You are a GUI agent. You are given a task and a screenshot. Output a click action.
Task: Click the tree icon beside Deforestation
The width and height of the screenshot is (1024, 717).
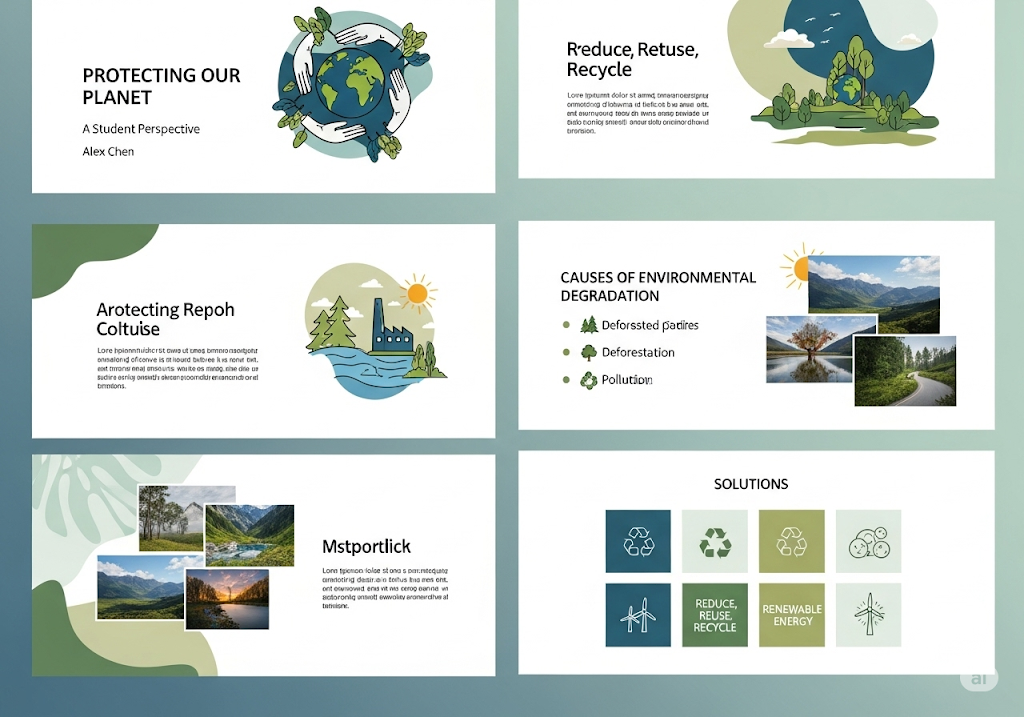(x=589, y=353)
